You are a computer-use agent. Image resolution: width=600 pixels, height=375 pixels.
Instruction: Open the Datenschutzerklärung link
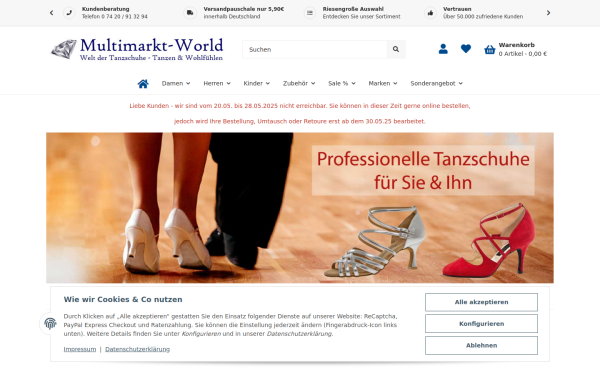coord(137,349)
